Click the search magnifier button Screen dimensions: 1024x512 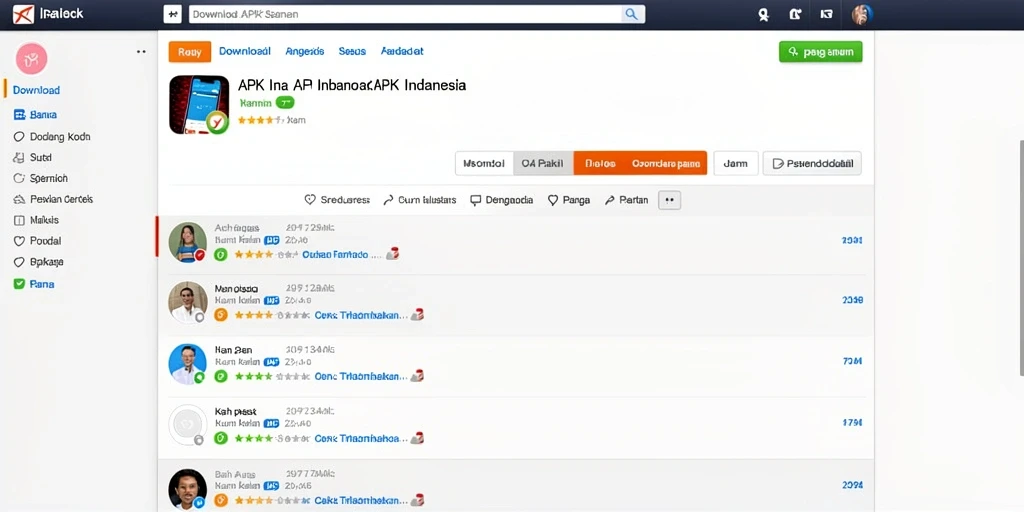632,14
